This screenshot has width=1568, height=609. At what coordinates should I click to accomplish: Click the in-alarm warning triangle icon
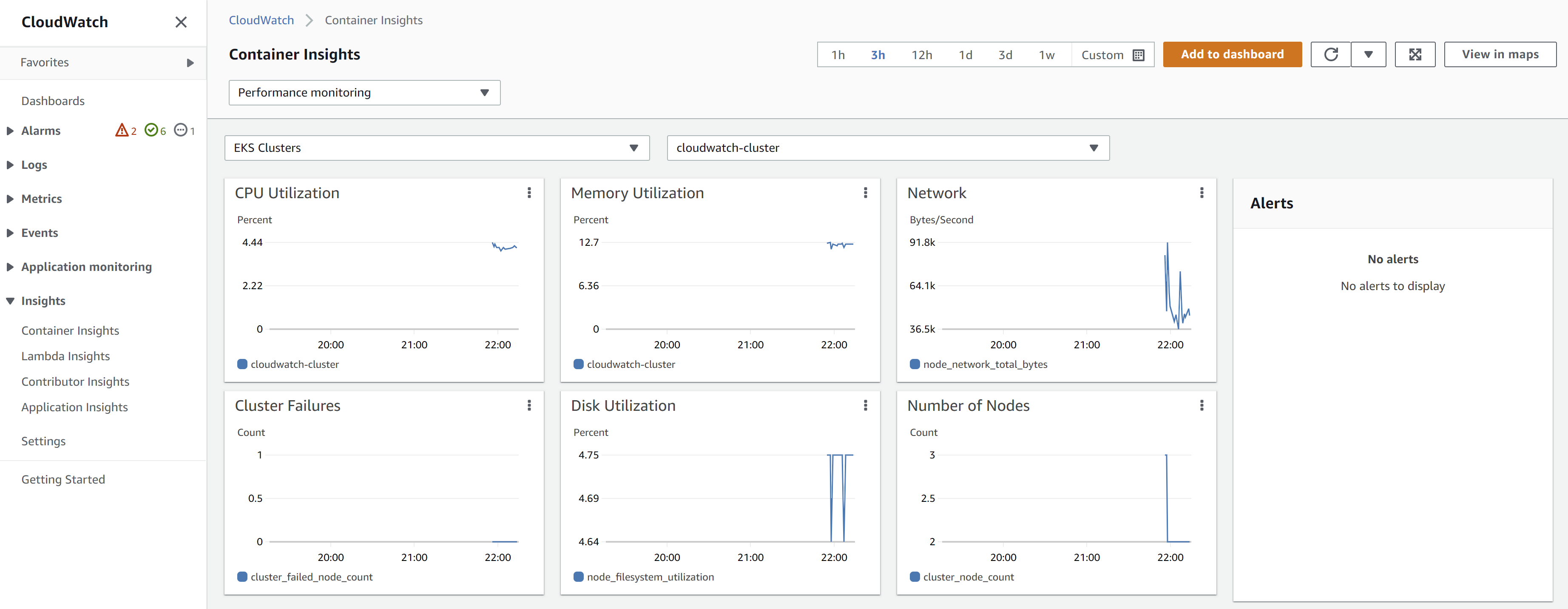click(122, 130)
